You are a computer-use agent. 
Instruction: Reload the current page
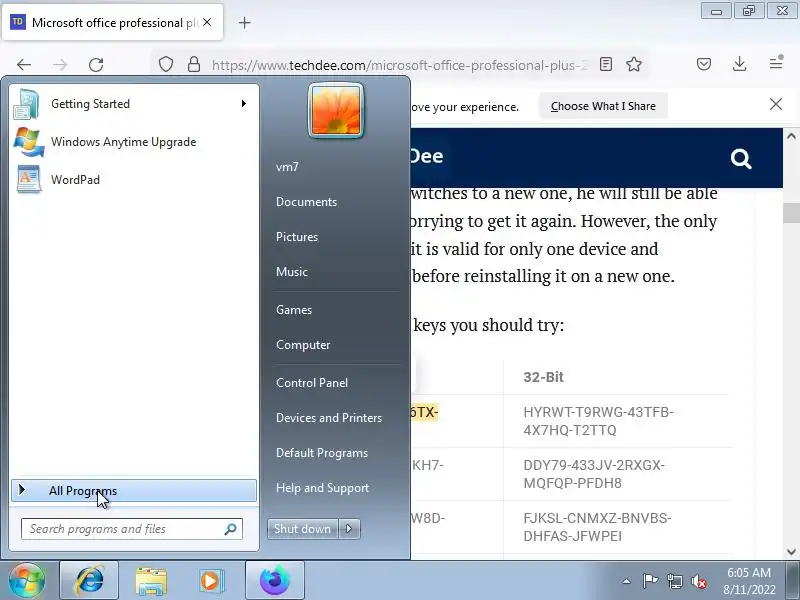point(96,65)
